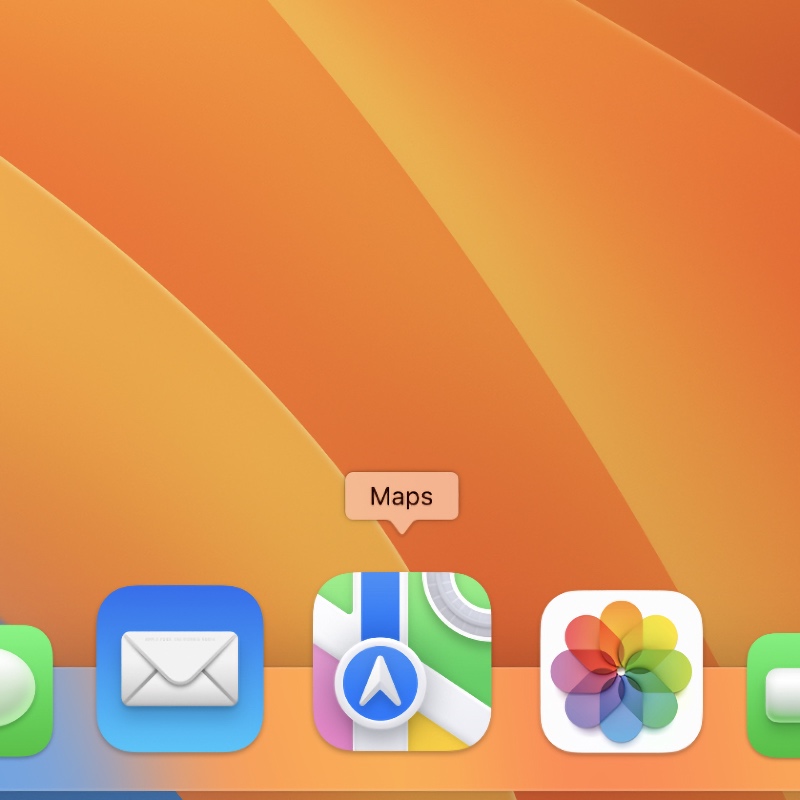Click the "Maps" tooltip label
Screen dimensions: 800x800
pos(401,496)
